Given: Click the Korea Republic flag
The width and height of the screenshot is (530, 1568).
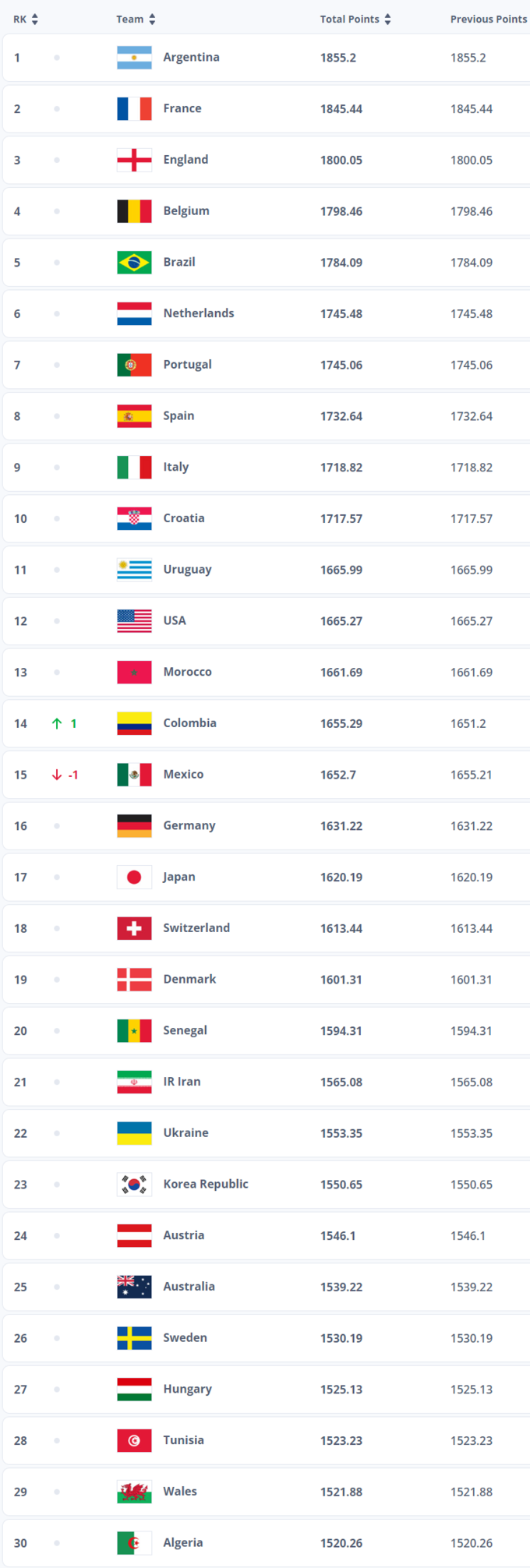Looking at the screenshot, I should 134,1185.
